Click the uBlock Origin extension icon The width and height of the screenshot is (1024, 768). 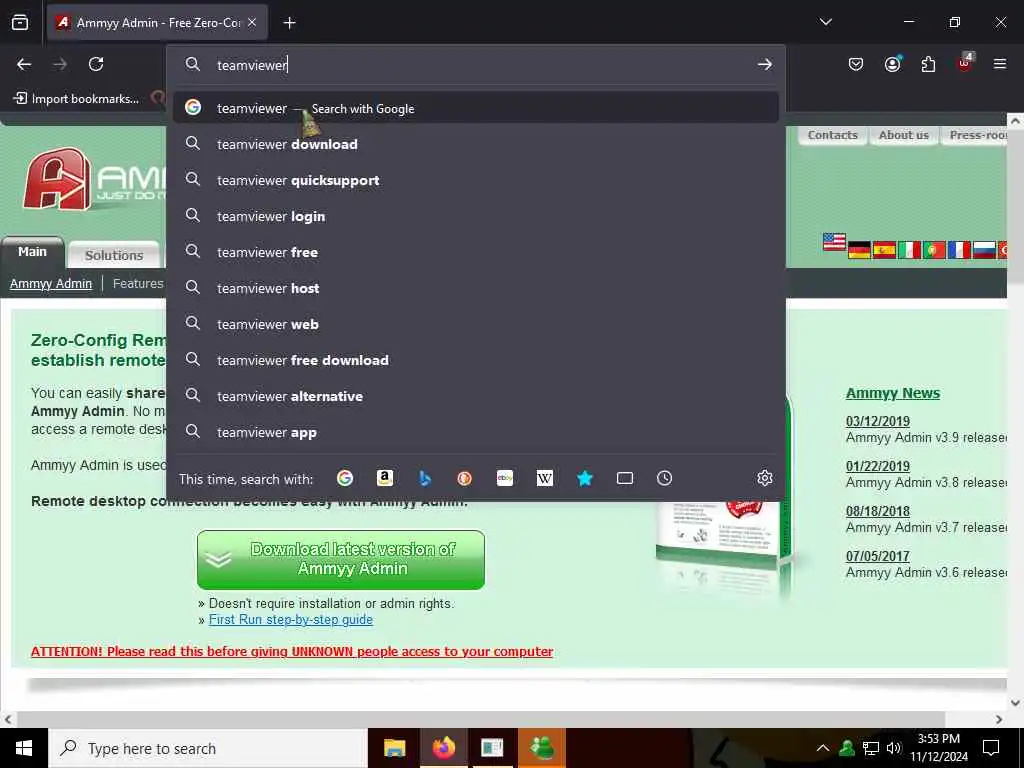click(965, 63)
